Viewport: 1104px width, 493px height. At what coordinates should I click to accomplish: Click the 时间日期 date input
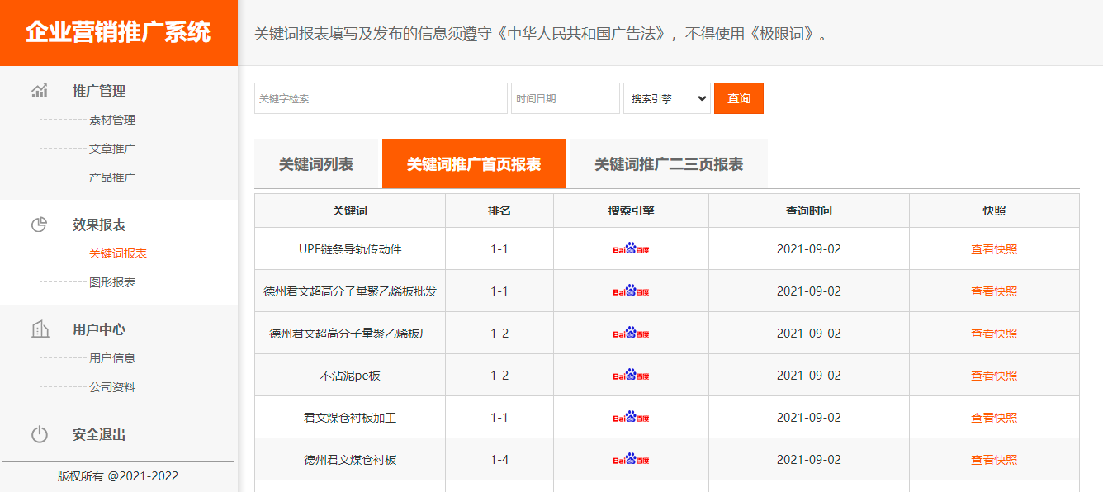(565, 99)
